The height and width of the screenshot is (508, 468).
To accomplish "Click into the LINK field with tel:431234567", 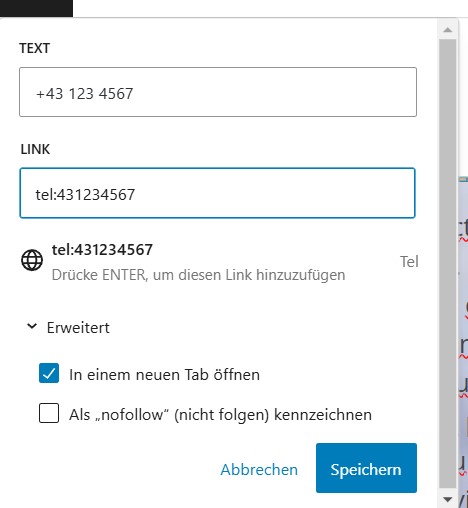I will pyautogui.click(x=217, y=193).
